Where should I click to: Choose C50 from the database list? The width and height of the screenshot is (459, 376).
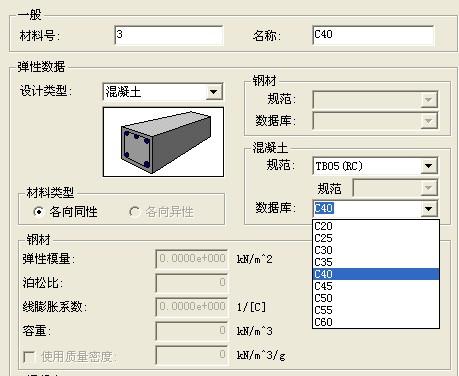pos(376,298)
